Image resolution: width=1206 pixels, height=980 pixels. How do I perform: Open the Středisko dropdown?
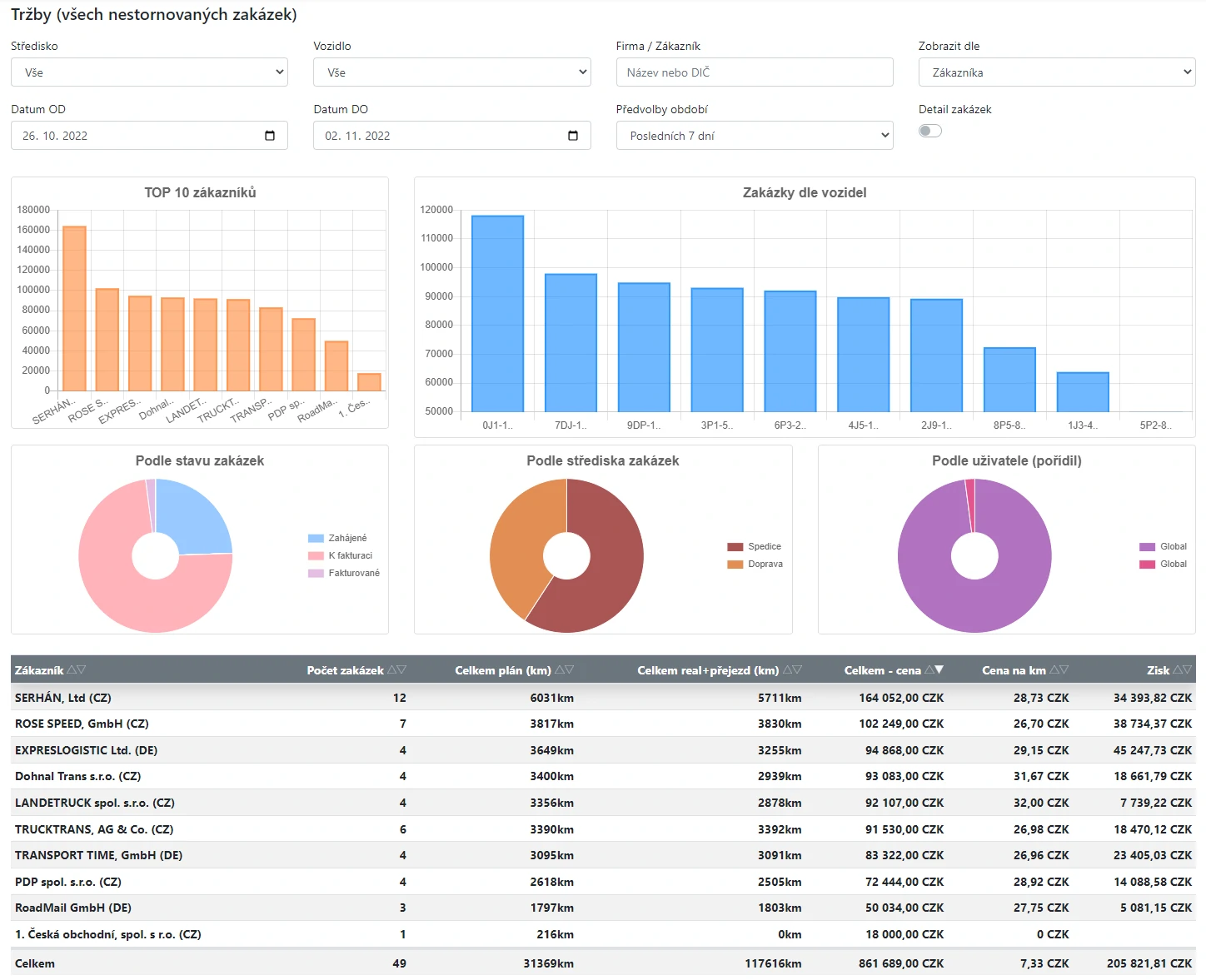pyautogui.click(x=149, y=72)
